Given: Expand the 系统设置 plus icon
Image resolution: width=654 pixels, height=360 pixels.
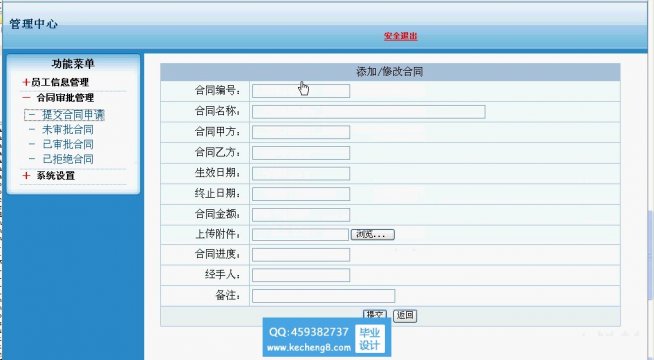Looking at the screenshot, I should (x=26, y=176).
